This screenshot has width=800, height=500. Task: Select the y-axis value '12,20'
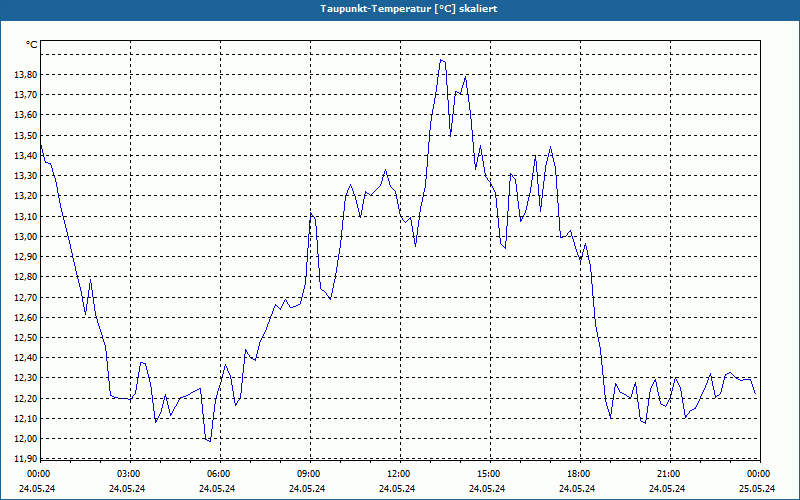26,398
